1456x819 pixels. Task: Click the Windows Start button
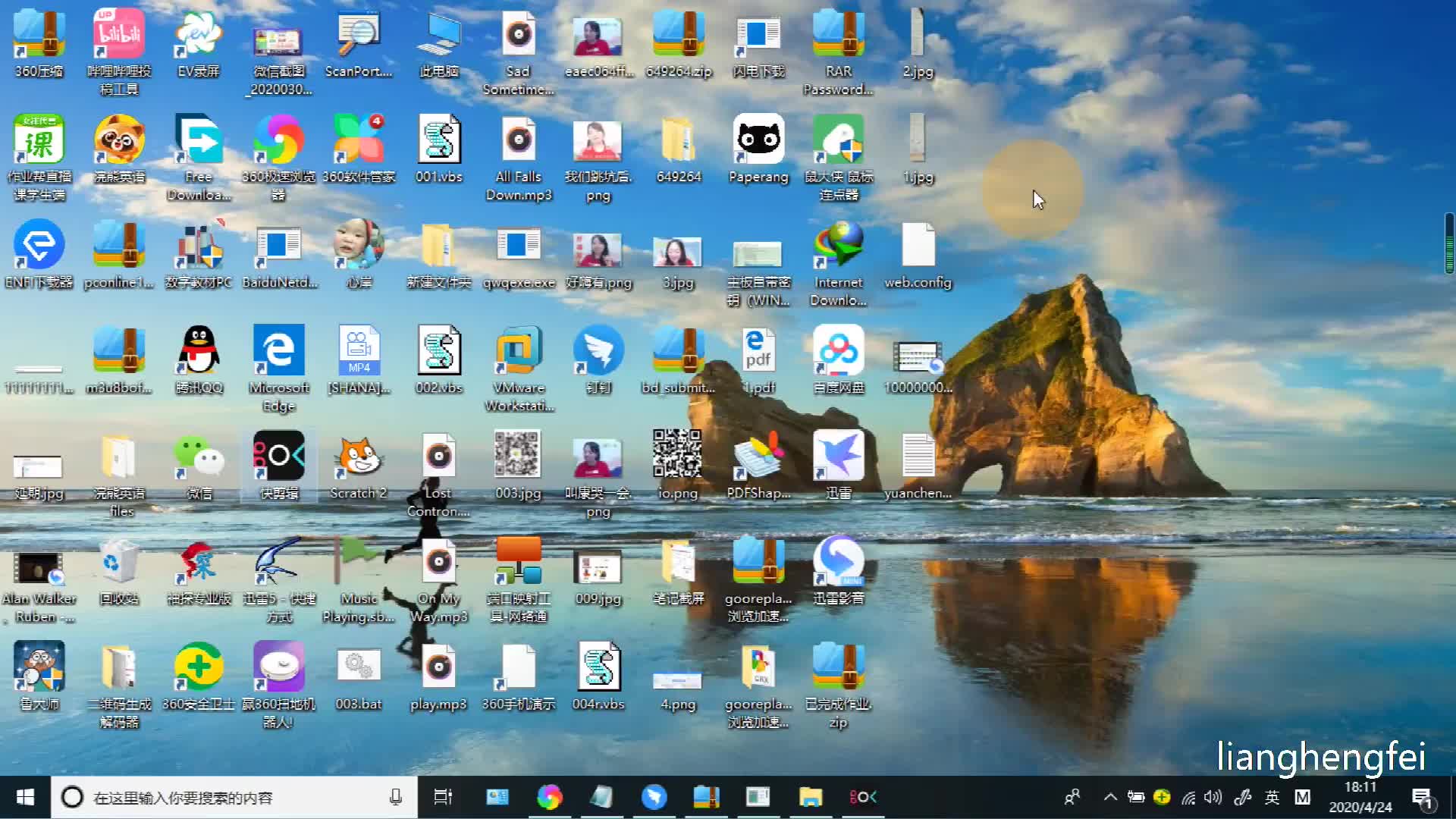pos(25,797)
